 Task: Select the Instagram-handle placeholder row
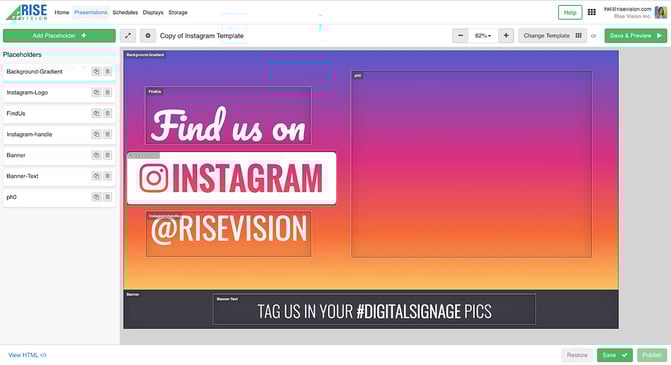(59, 134)
